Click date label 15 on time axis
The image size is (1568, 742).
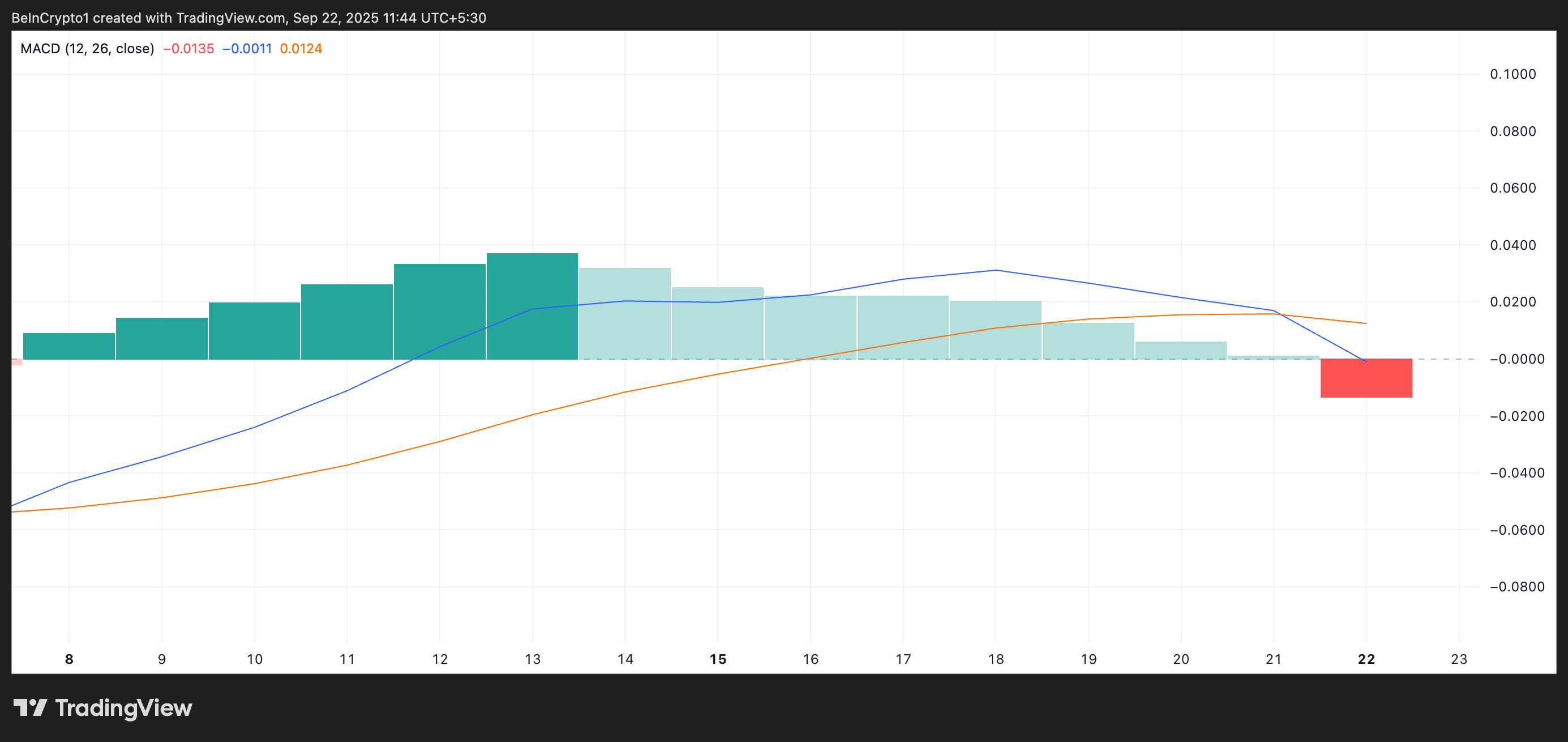[718, 659]
